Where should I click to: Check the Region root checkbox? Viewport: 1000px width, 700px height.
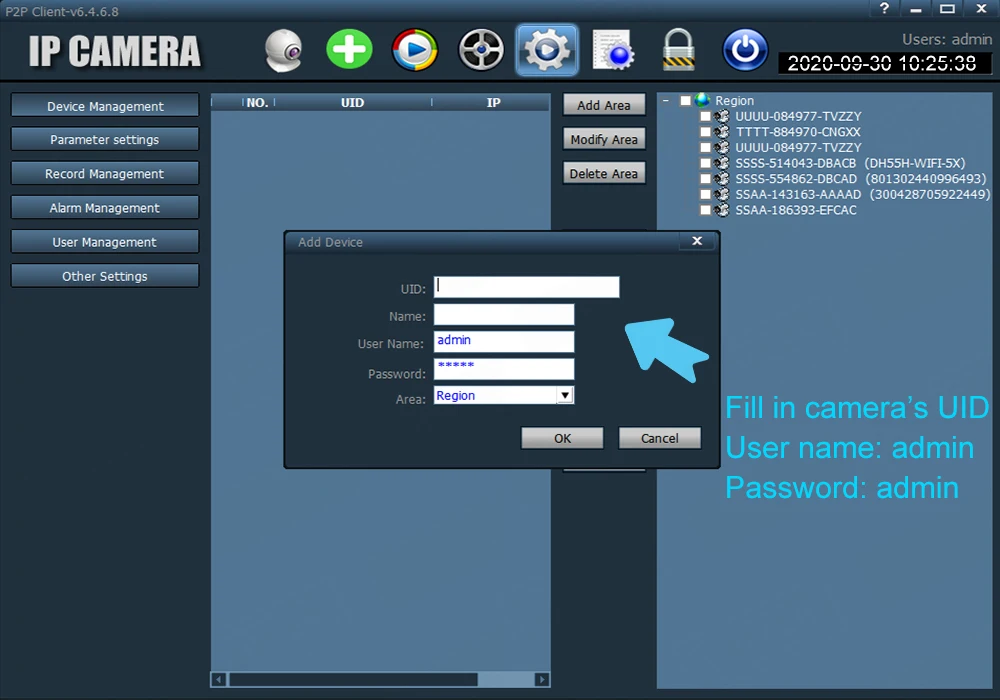coord(686,101)
